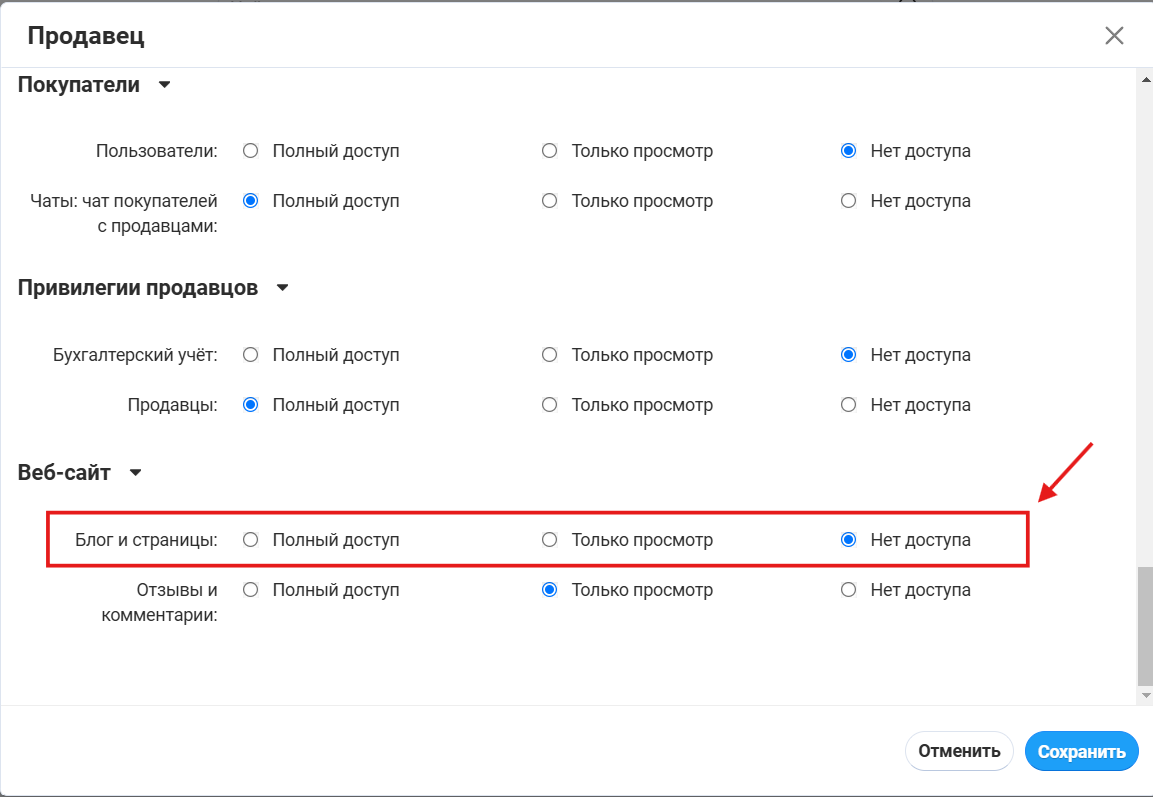Viewport: 1153px width, 797px height.
Task: Collapse the Покупатели section arrow
Action: [x=165, y=85]
